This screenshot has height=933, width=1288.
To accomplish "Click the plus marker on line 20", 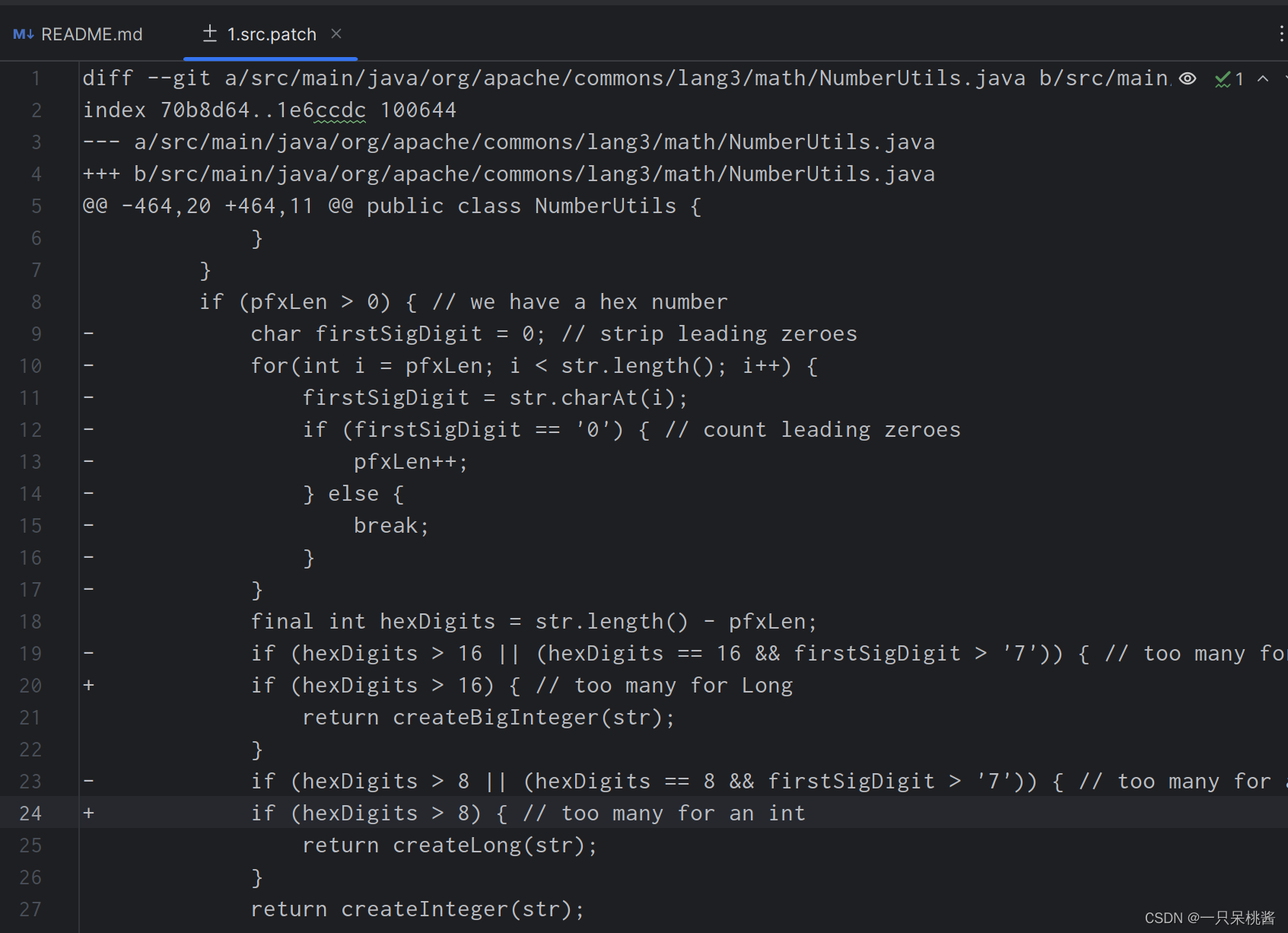I will [x=89, y=686].
